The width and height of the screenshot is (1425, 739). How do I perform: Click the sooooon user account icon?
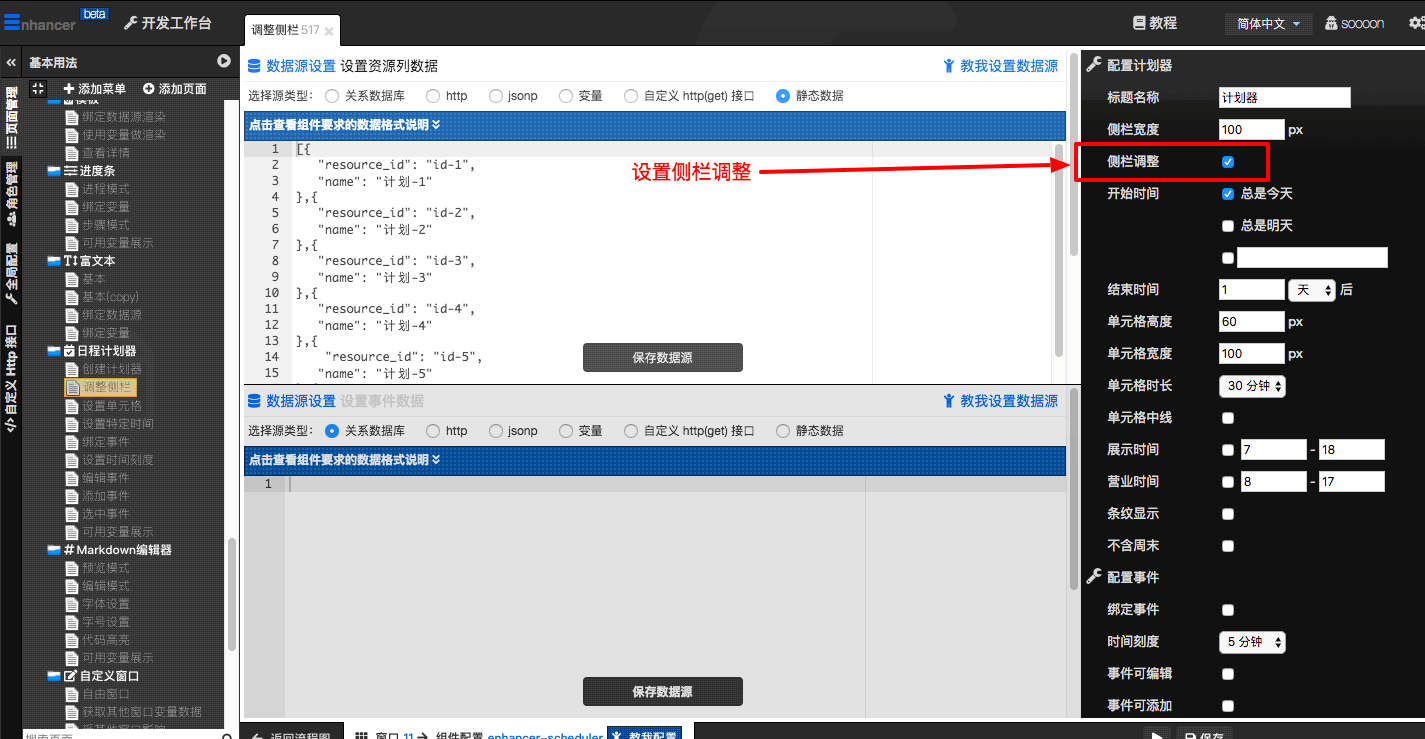tap(1331, 23)
